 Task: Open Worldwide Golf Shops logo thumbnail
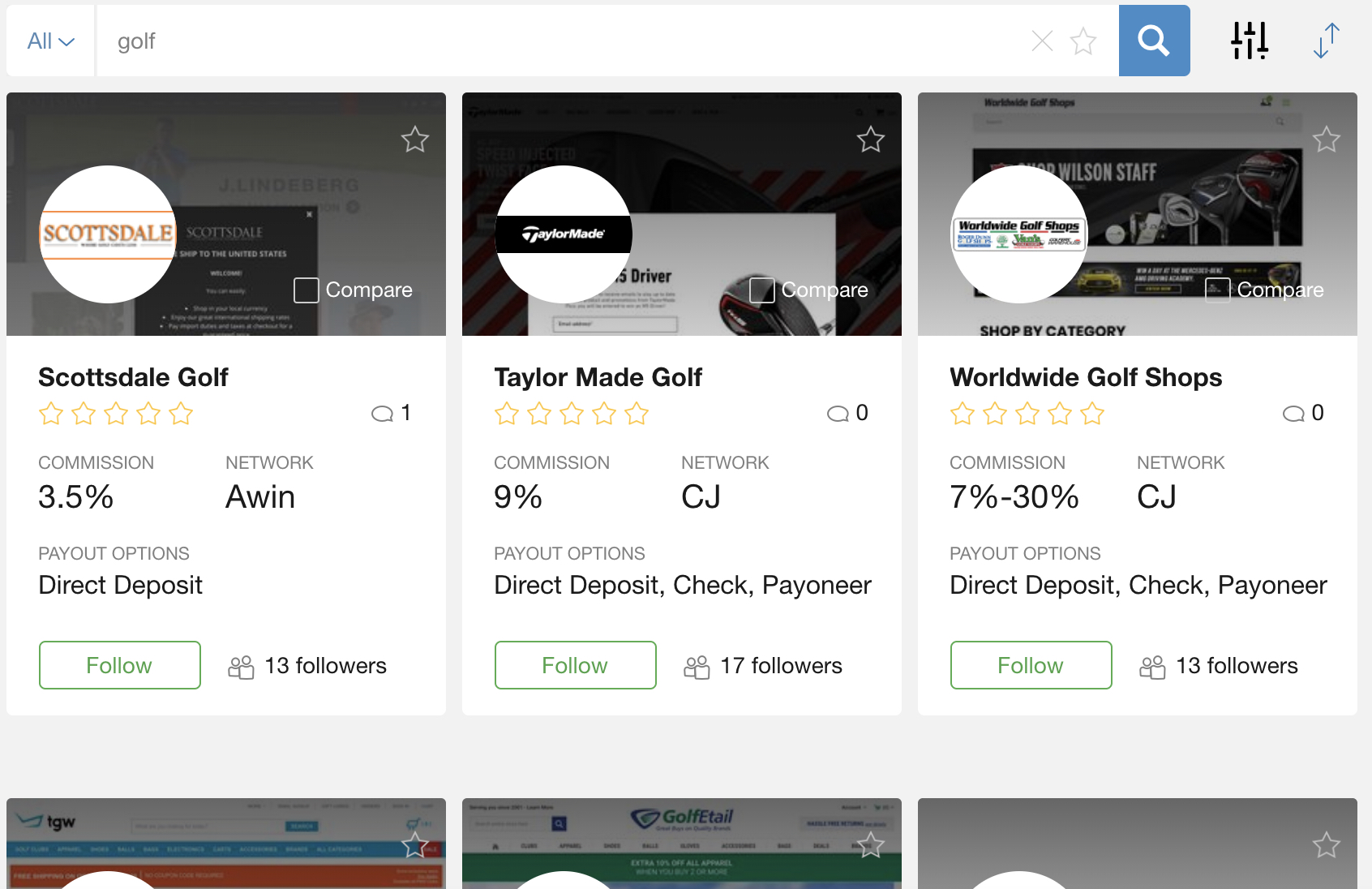[x=1019, y=234]
